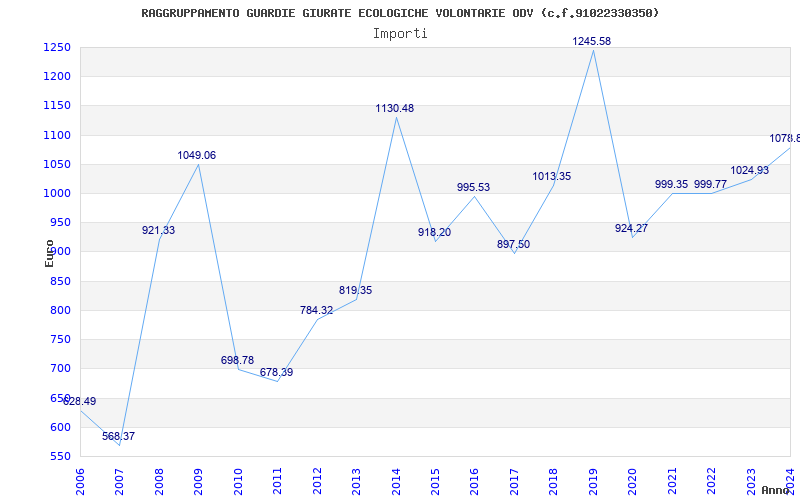Image resolution: width=800 pixels, height=500 pixels.
Task: Click the y-axis value 850
Action: [60, 281]
